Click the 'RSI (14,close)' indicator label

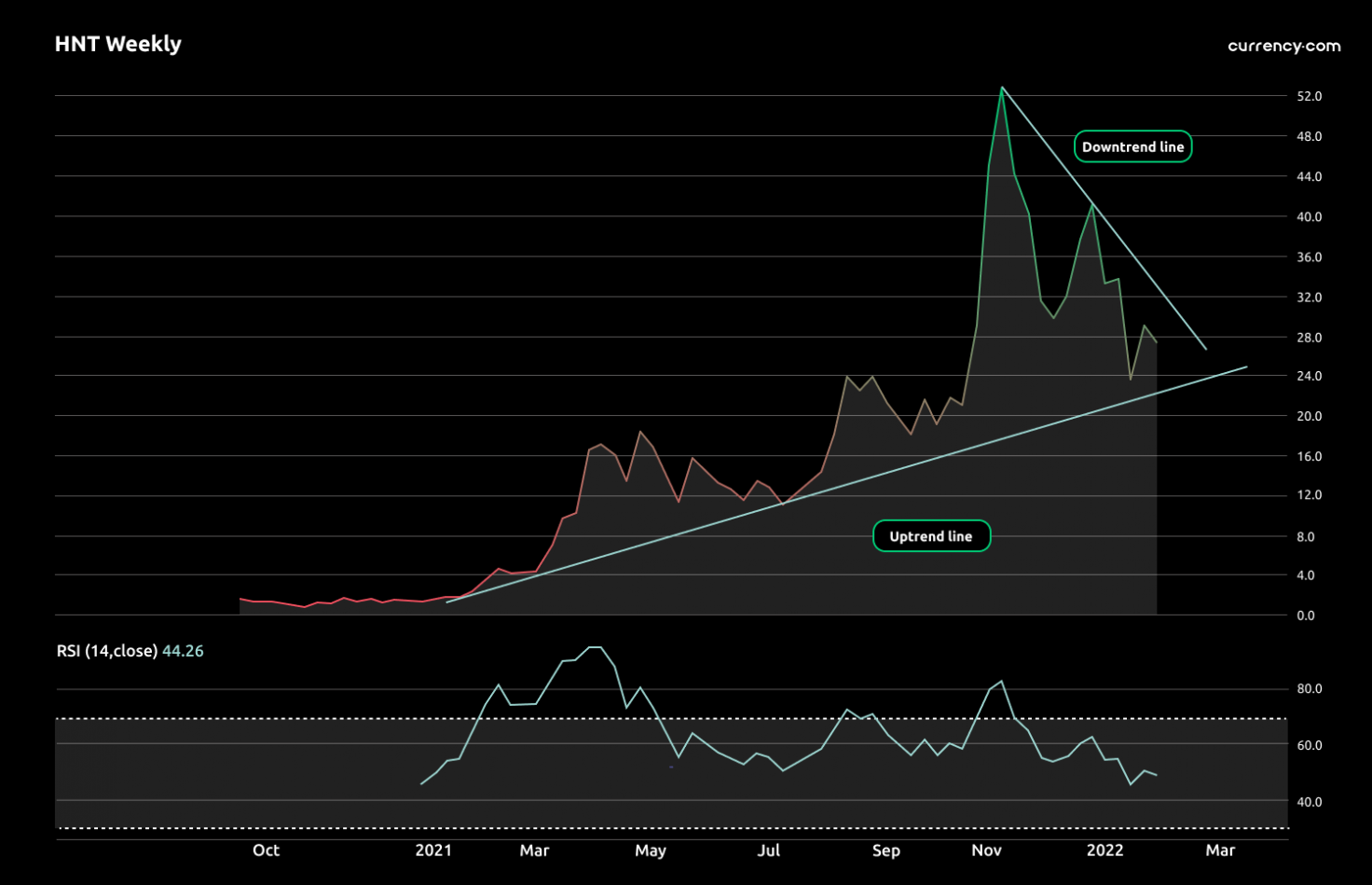[106, 651]
